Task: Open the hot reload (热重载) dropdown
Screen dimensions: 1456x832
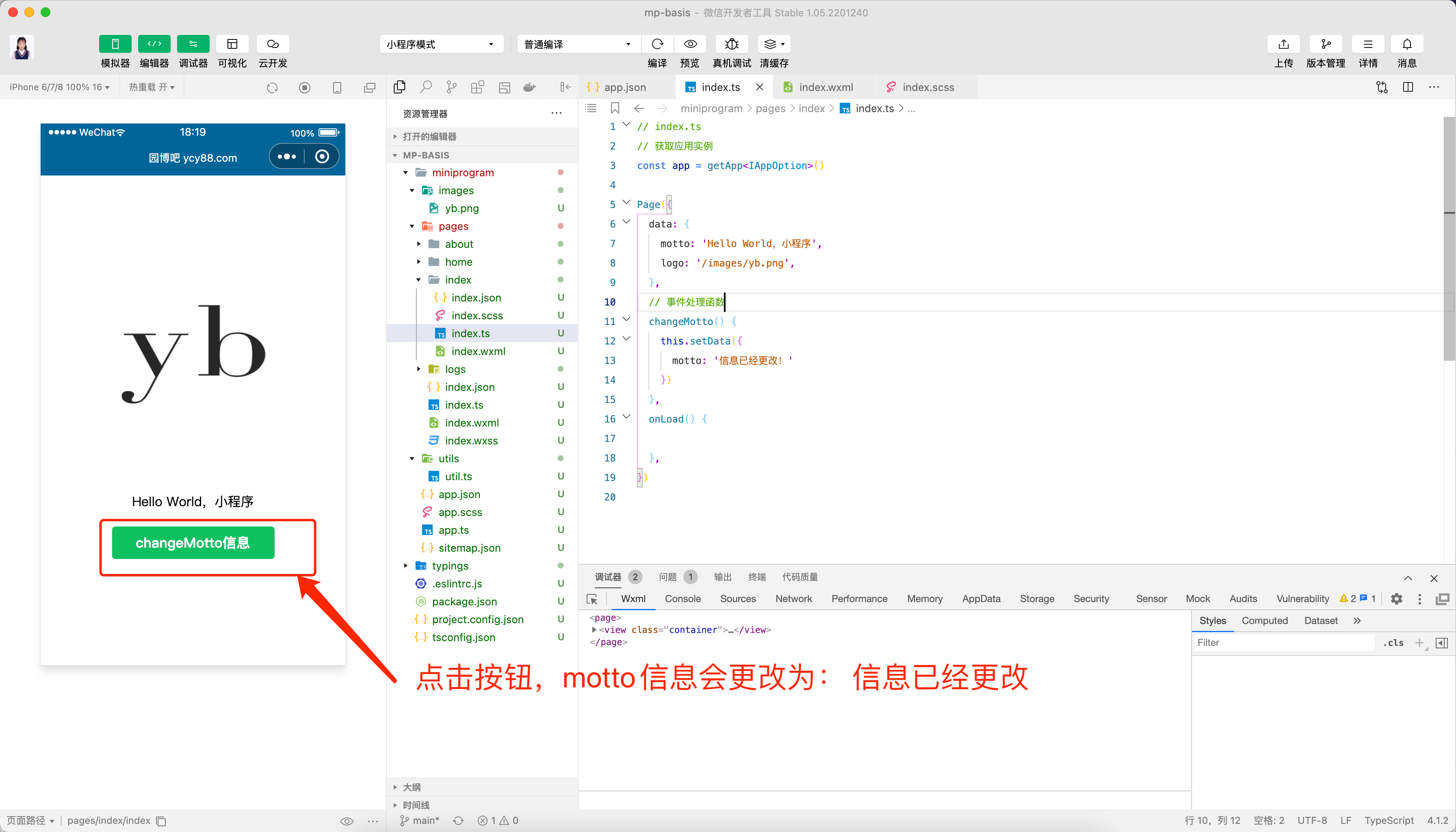Action: (x=152, y=87)
